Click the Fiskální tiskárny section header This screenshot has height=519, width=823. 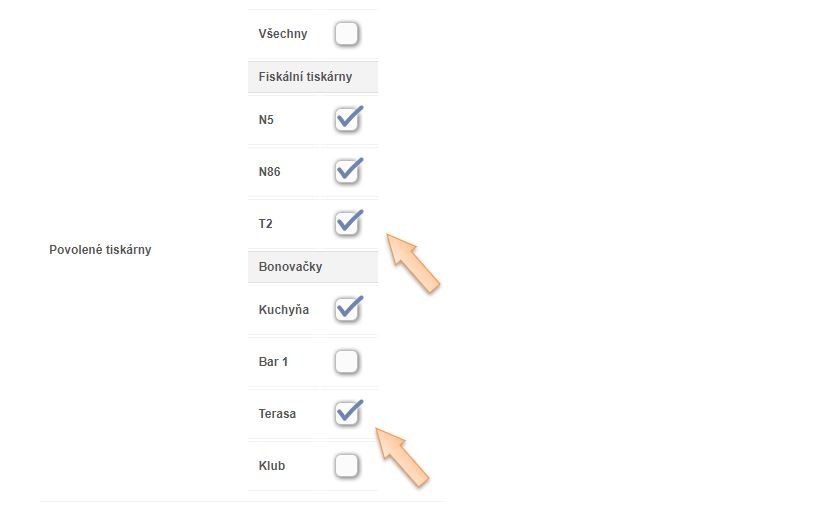[305, 77]
